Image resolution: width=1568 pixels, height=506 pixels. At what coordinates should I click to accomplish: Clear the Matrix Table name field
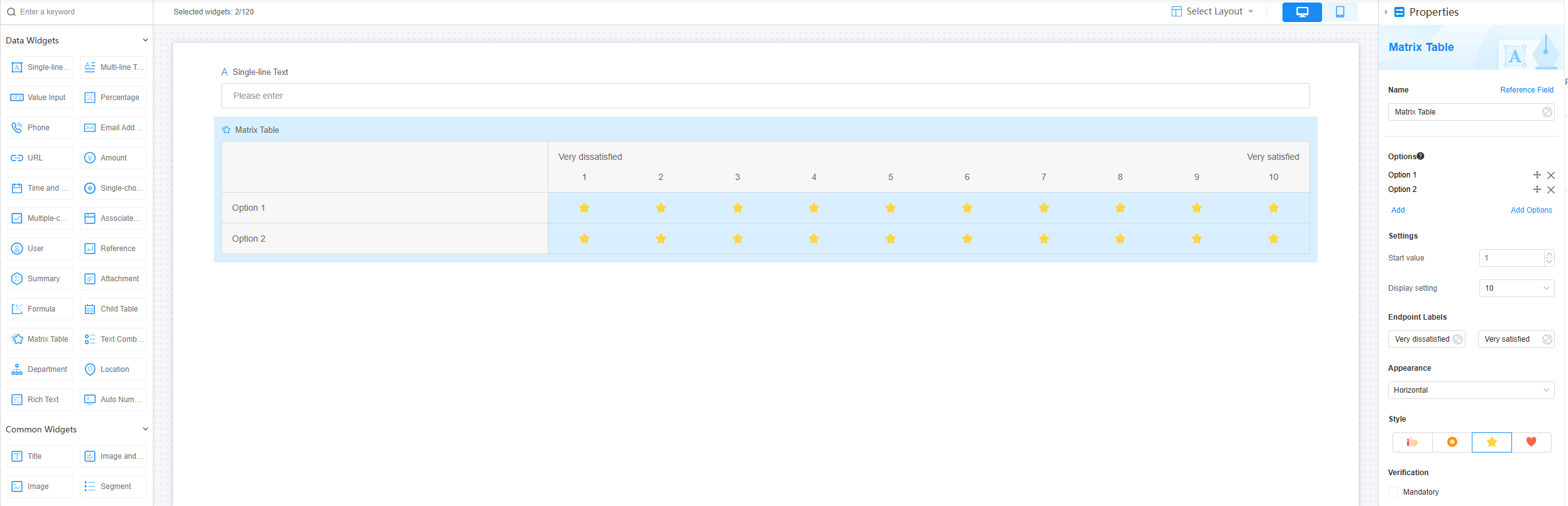click(1547, 112)
